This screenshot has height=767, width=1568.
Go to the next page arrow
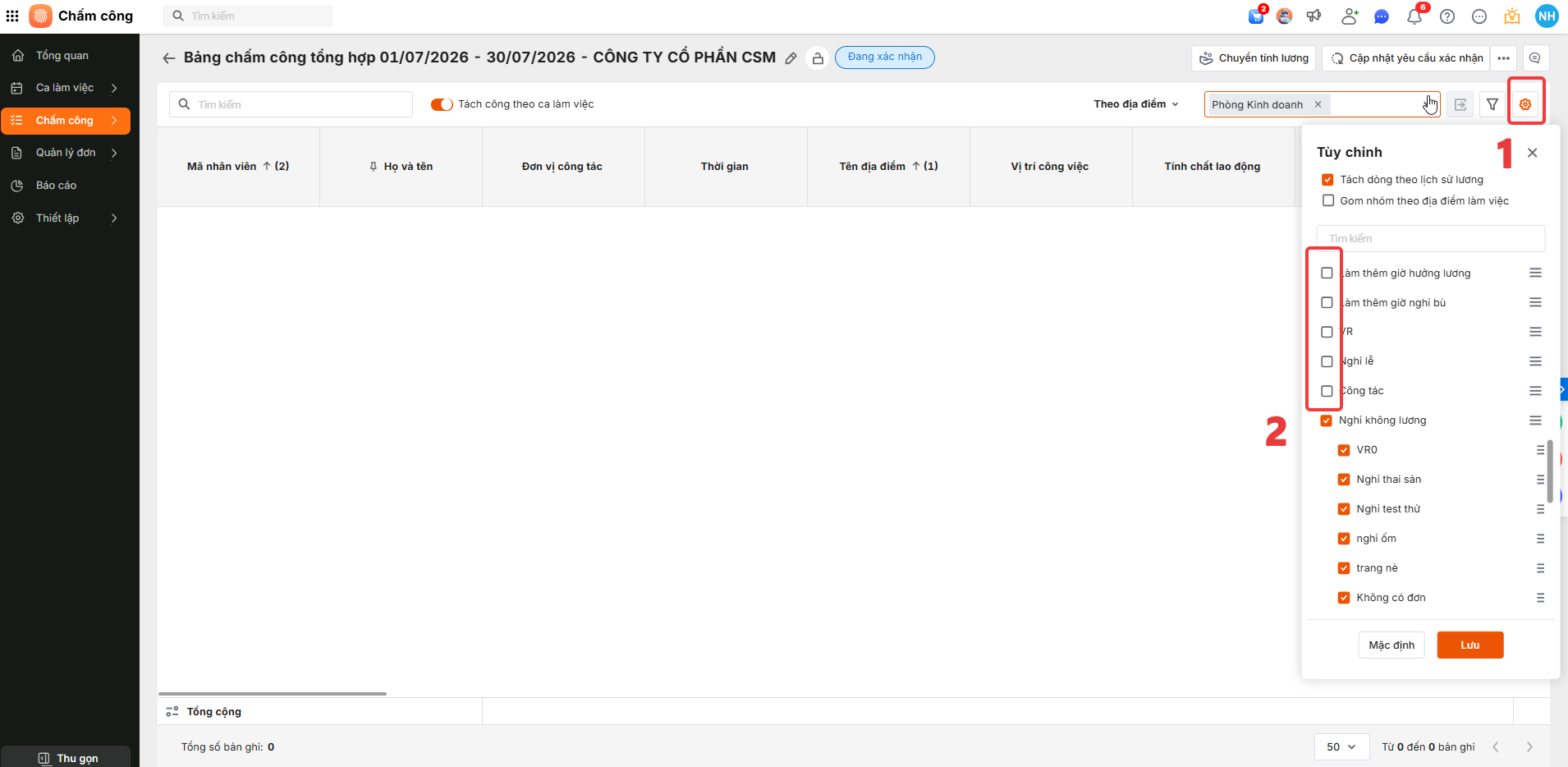point(1529,747)
